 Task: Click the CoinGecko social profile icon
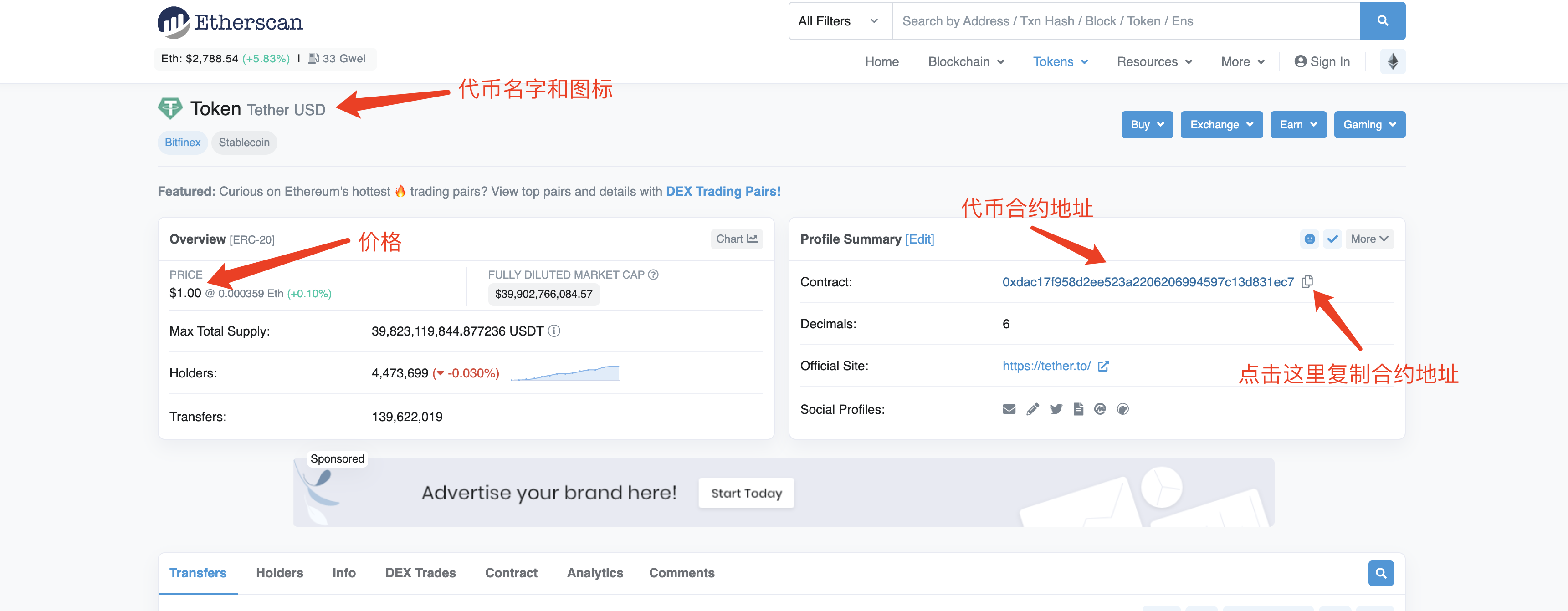(x=1123, y=409)
